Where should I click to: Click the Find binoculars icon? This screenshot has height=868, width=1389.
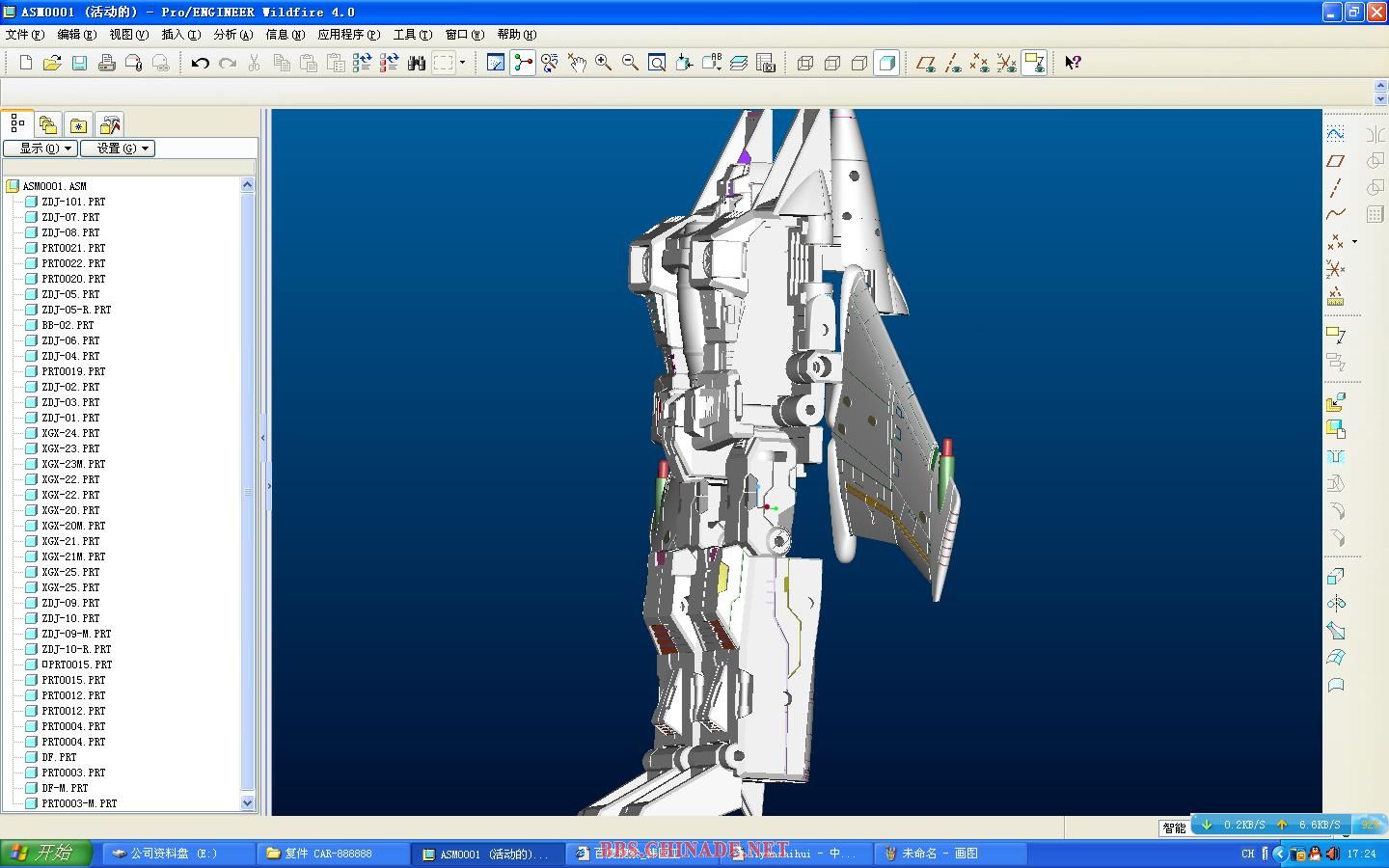416,63
